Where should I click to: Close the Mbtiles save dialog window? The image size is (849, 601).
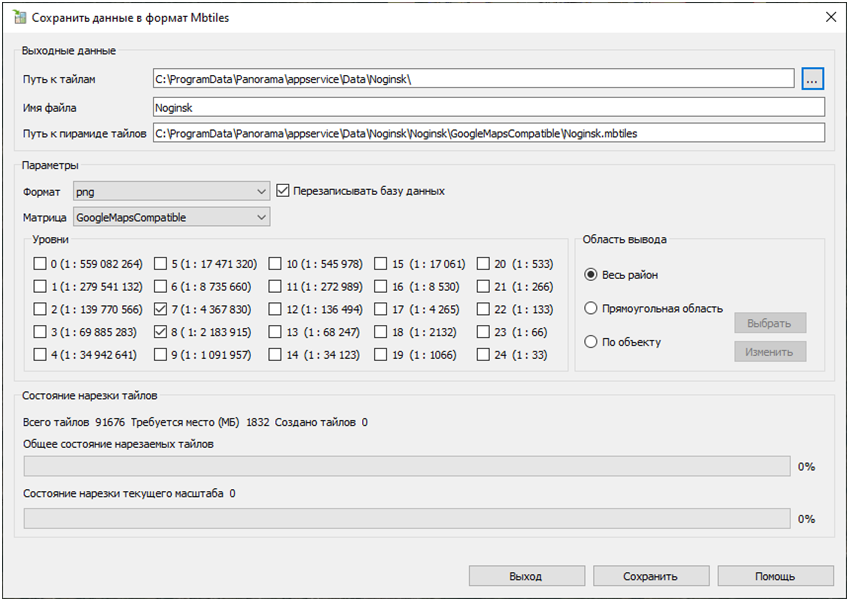[x=829, y=17]
